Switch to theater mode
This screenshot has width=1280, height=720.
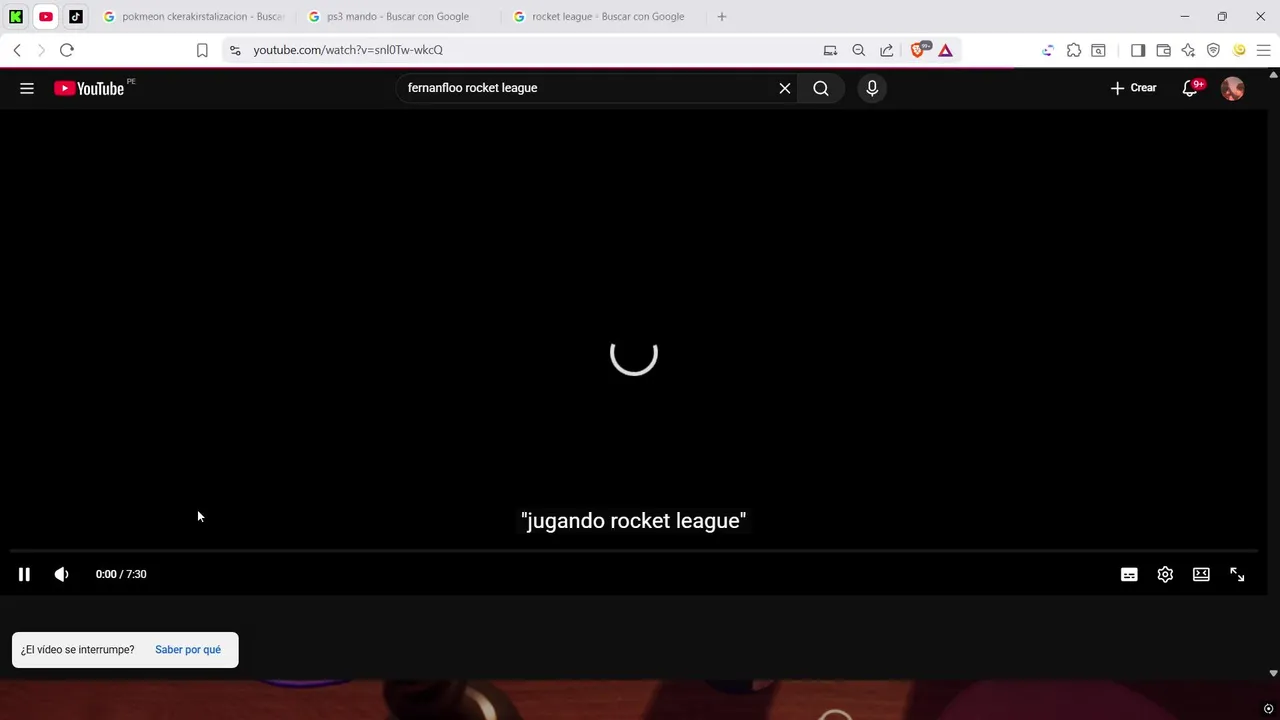click(1201, 574)
